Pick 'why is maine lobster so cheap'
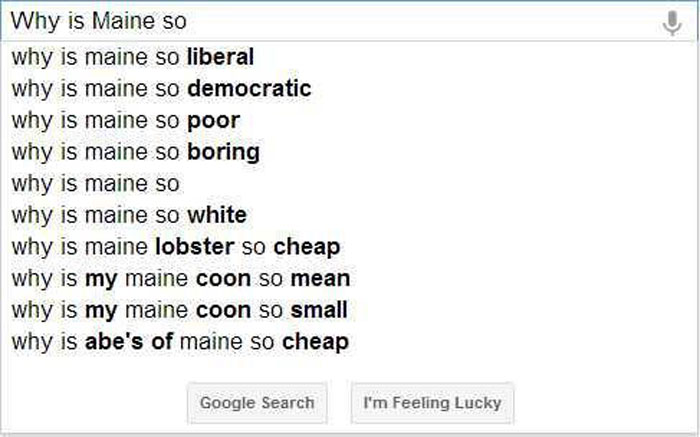 pyautogui.click(x=349, y=247)
